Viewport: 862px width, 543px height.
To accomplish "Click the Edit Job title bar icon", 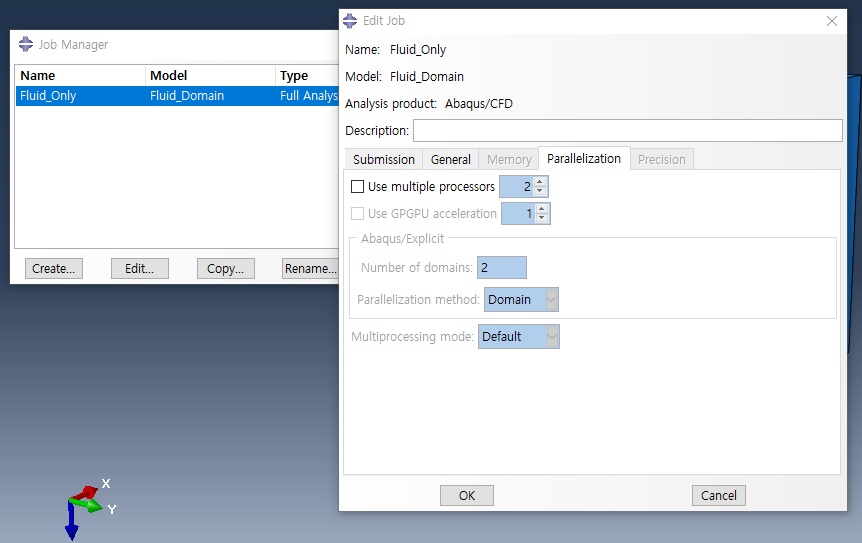I will coord(350,21).
